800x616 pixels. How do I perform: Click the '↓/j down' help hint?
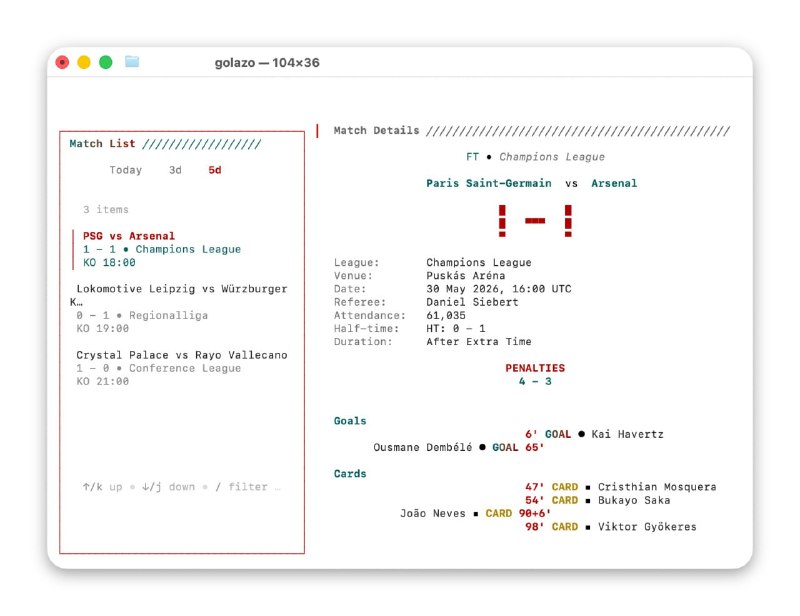coord(168,487)
